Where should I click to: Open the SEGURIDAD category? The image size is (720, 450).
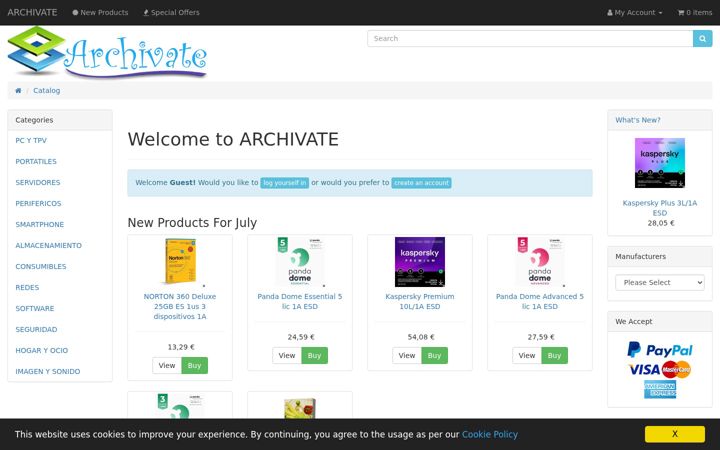point(36,330)
